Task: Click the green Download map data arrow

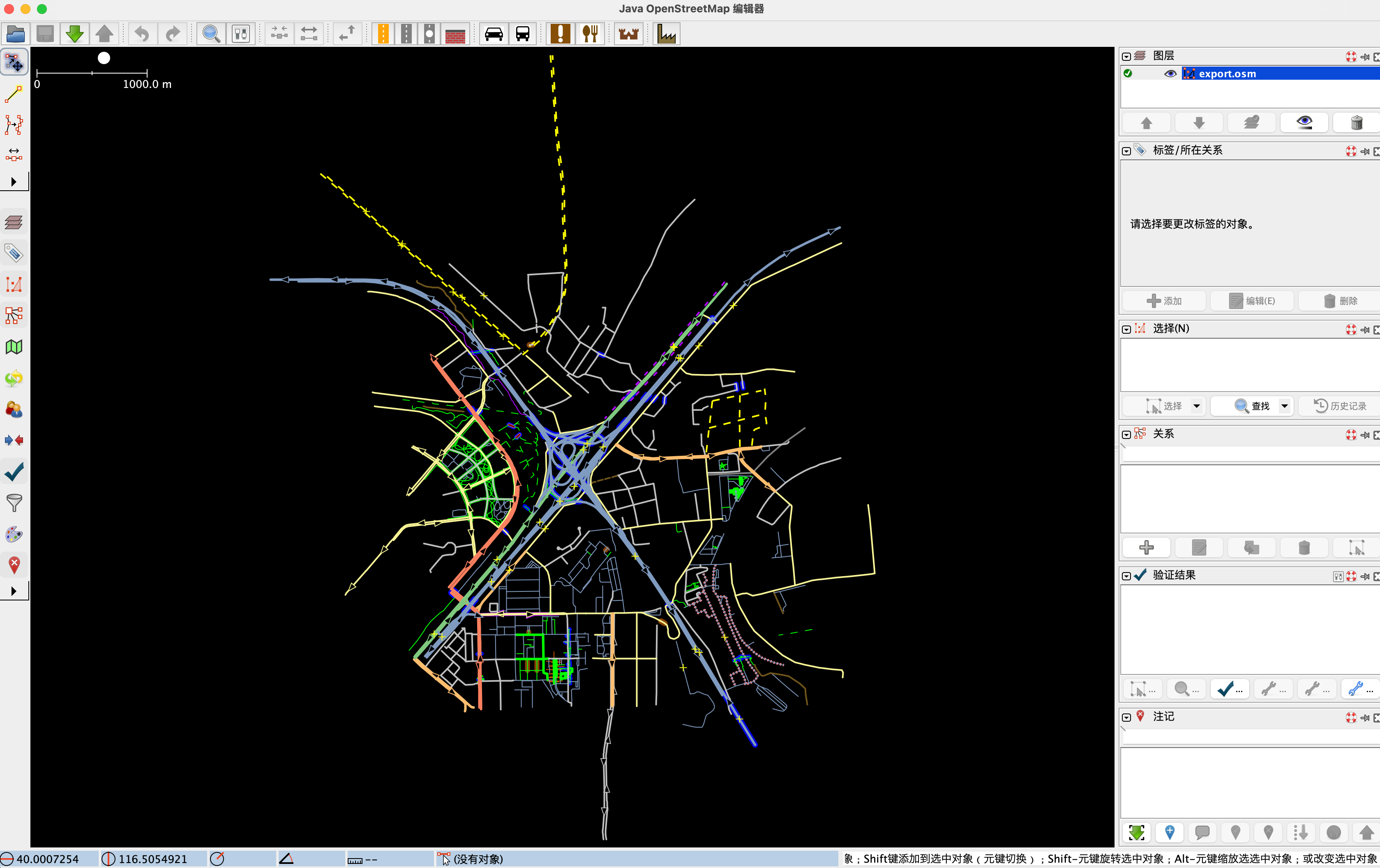Action: (74, 34)
